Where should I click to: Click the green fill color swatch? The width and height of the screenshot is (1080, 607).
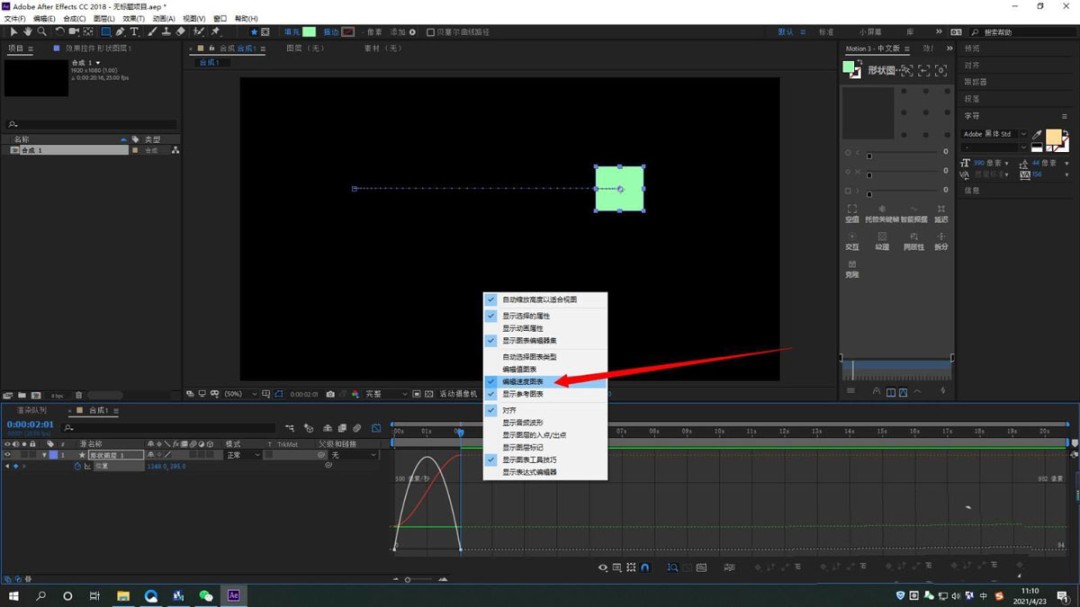(x=309, y=32)
